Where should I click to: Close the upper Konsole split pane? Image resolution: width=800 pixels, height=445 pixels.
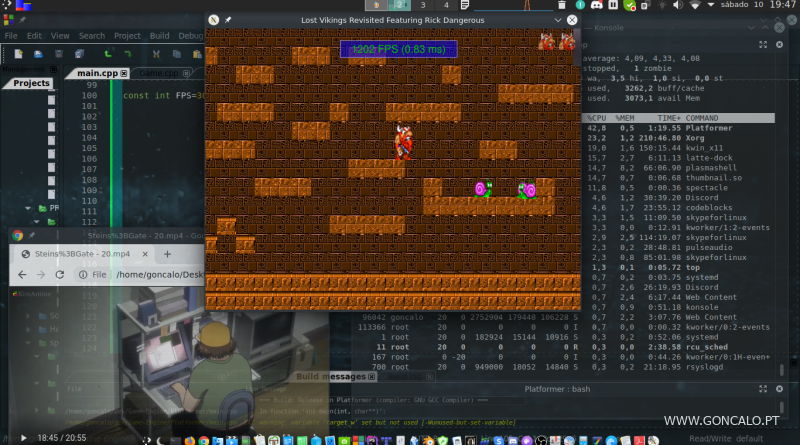pyautogui.click(x=780, y=45)
